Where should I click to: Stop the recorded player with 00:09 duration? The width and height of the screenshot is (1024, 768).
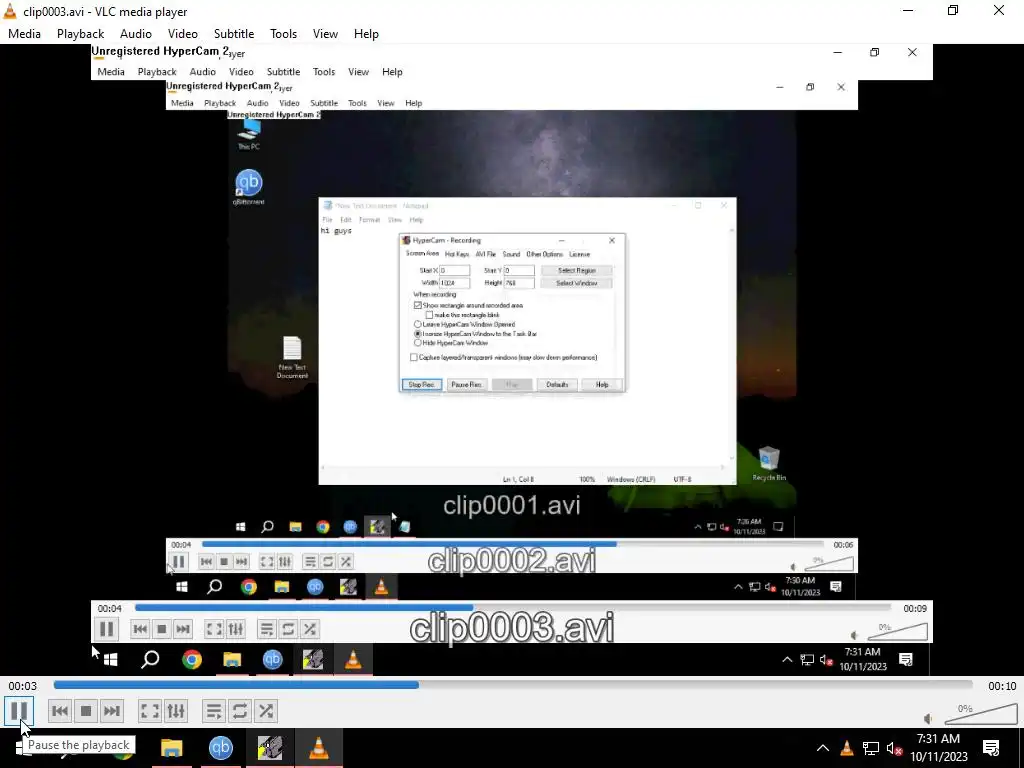(x=161, y=629)
